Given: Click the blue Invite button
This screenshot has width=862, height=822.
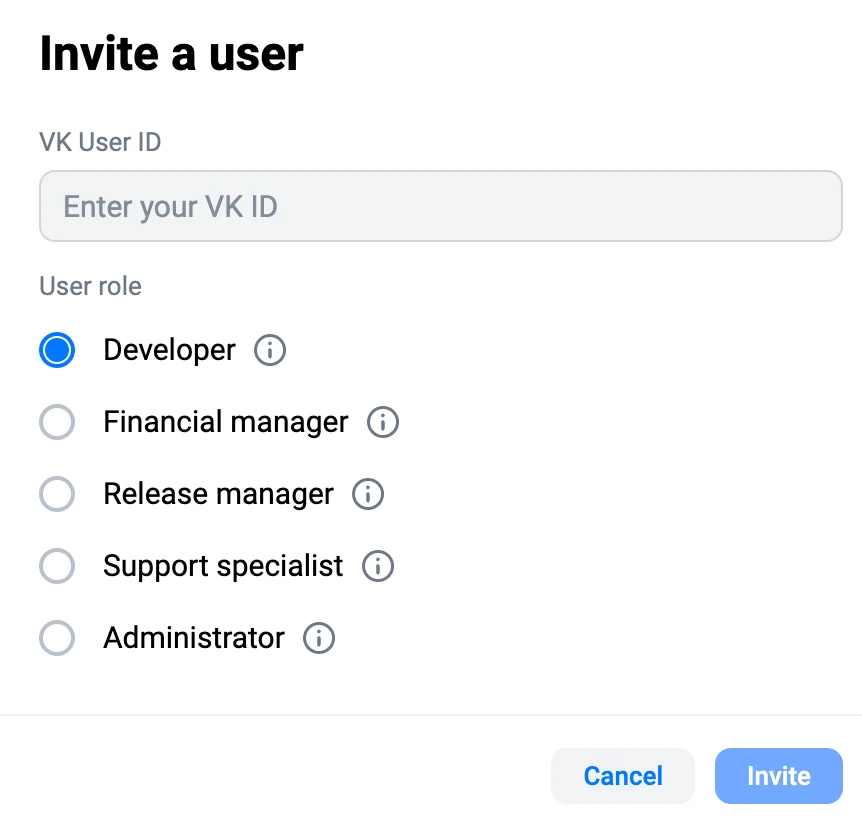Looking at the screenshot, I should [778, 776].
